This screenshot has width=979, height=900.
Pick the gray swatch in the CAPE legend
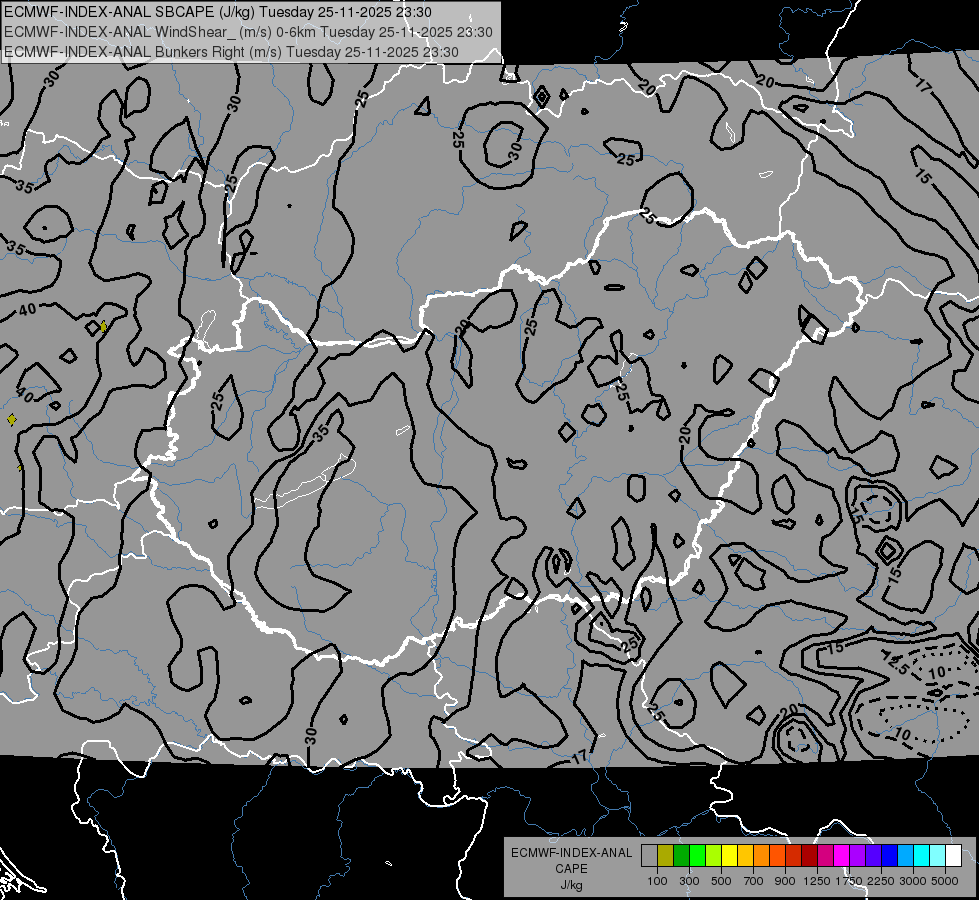[x=649, y=855]
